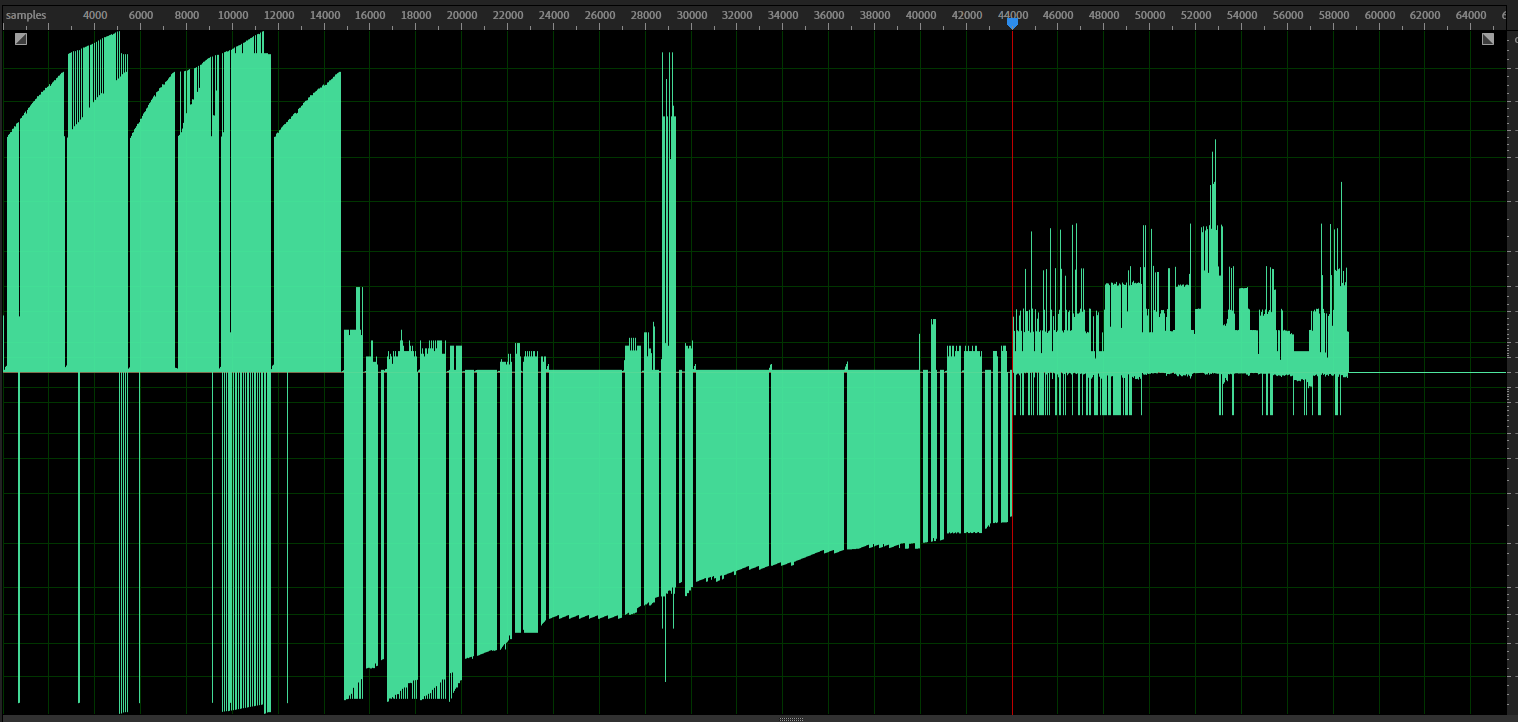
Task: Click the 28000 label in the timeline ruler
Action: (646, 15)
